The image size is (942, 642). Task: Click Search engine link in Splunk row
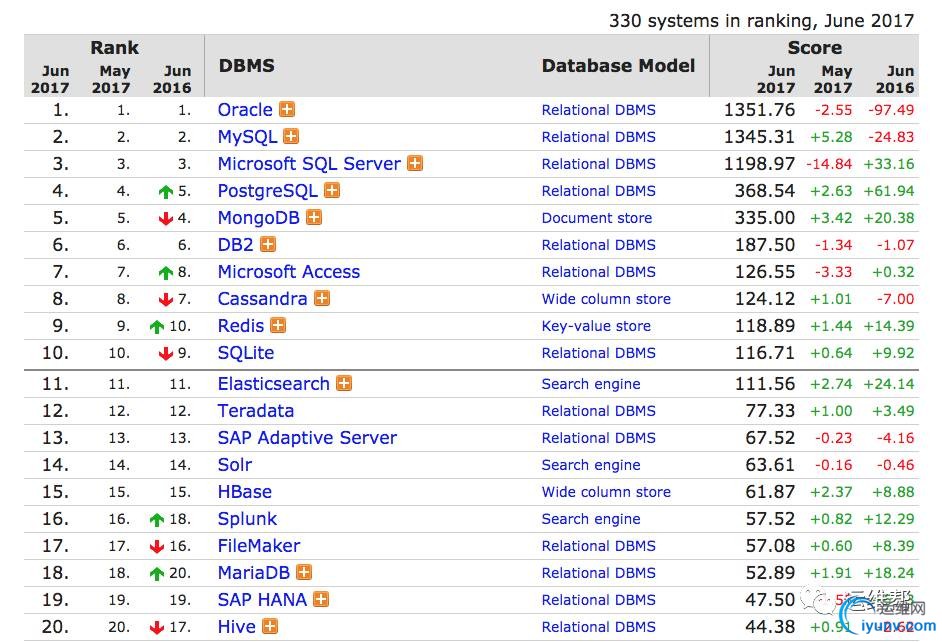(591, 519)
